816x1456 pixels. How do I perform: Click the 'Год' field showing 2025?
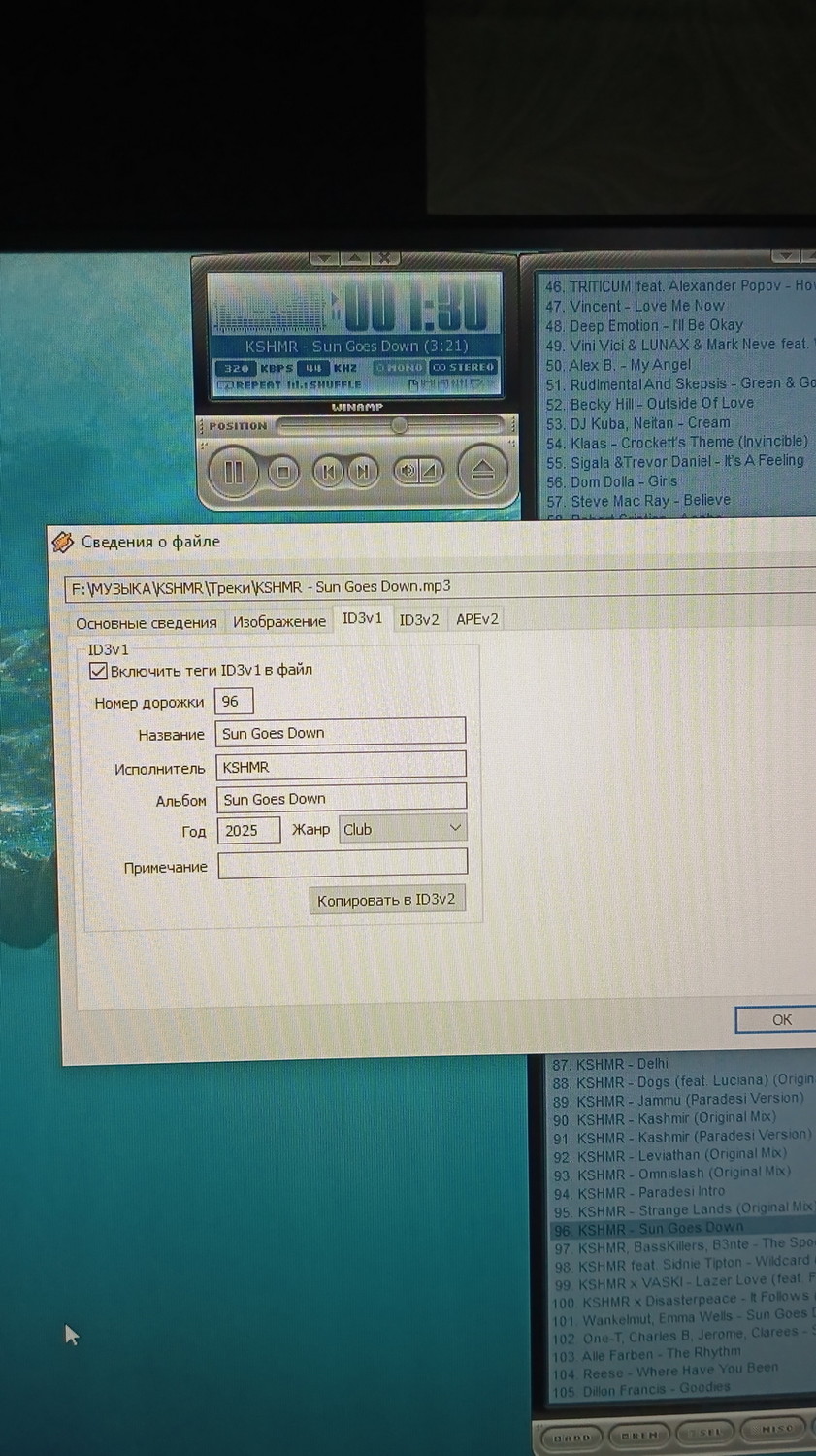pyautogui.click(x=248, y=830)
